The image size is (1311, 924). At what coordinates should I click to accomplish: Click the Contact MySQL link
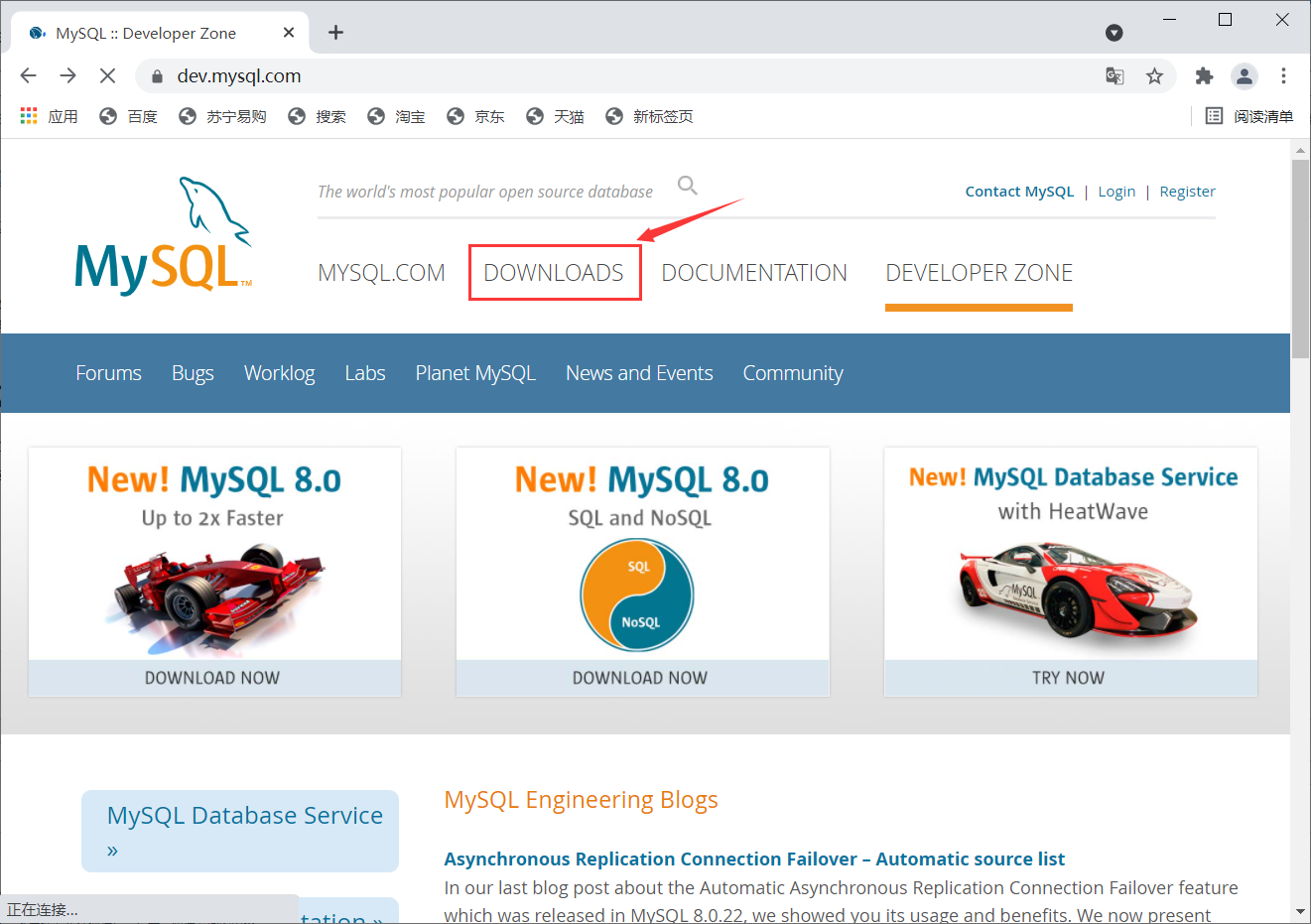[x=1019, y=192]
